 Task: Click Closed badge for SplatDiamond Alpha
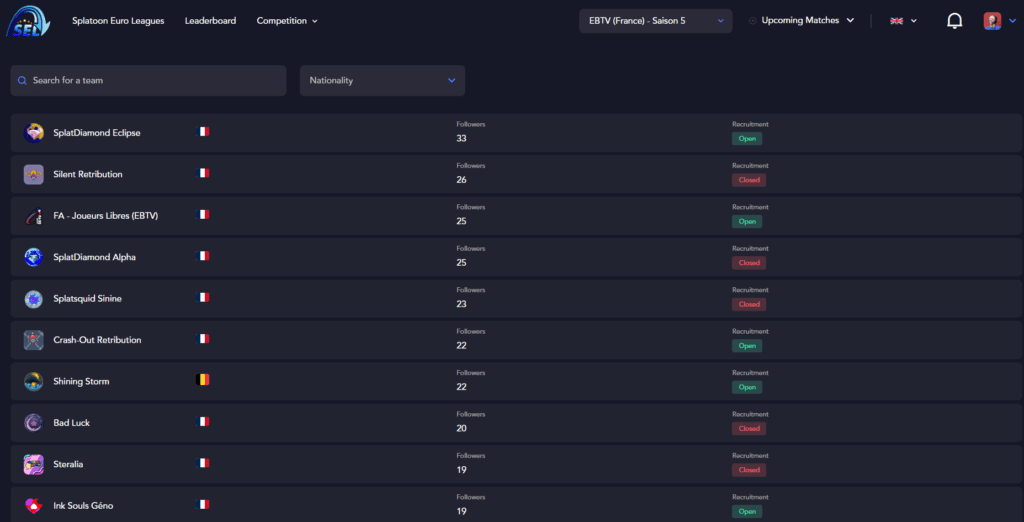pyautogui.click(x=749, y=263)
